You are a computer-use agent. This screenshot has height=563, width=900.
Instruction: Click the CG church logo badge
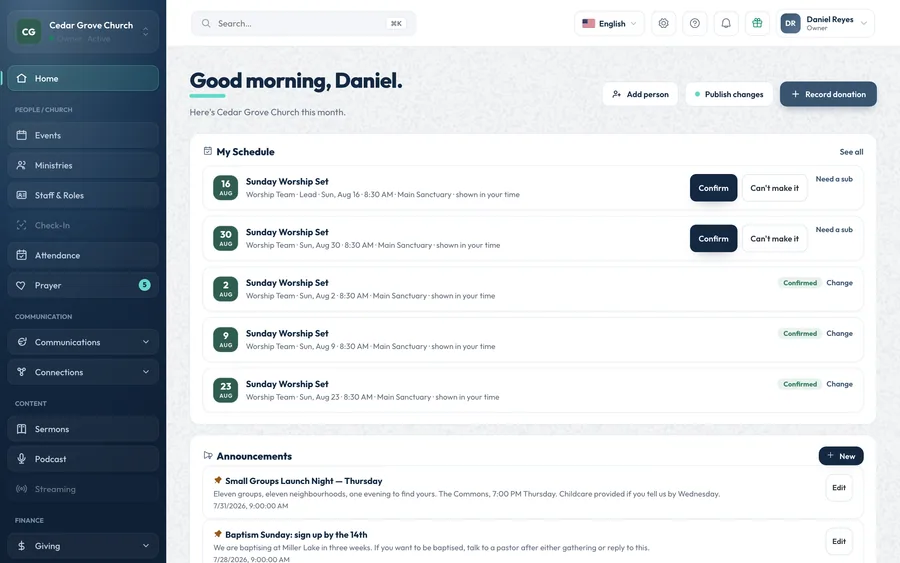pyautogui.click(x=29, y=32)
